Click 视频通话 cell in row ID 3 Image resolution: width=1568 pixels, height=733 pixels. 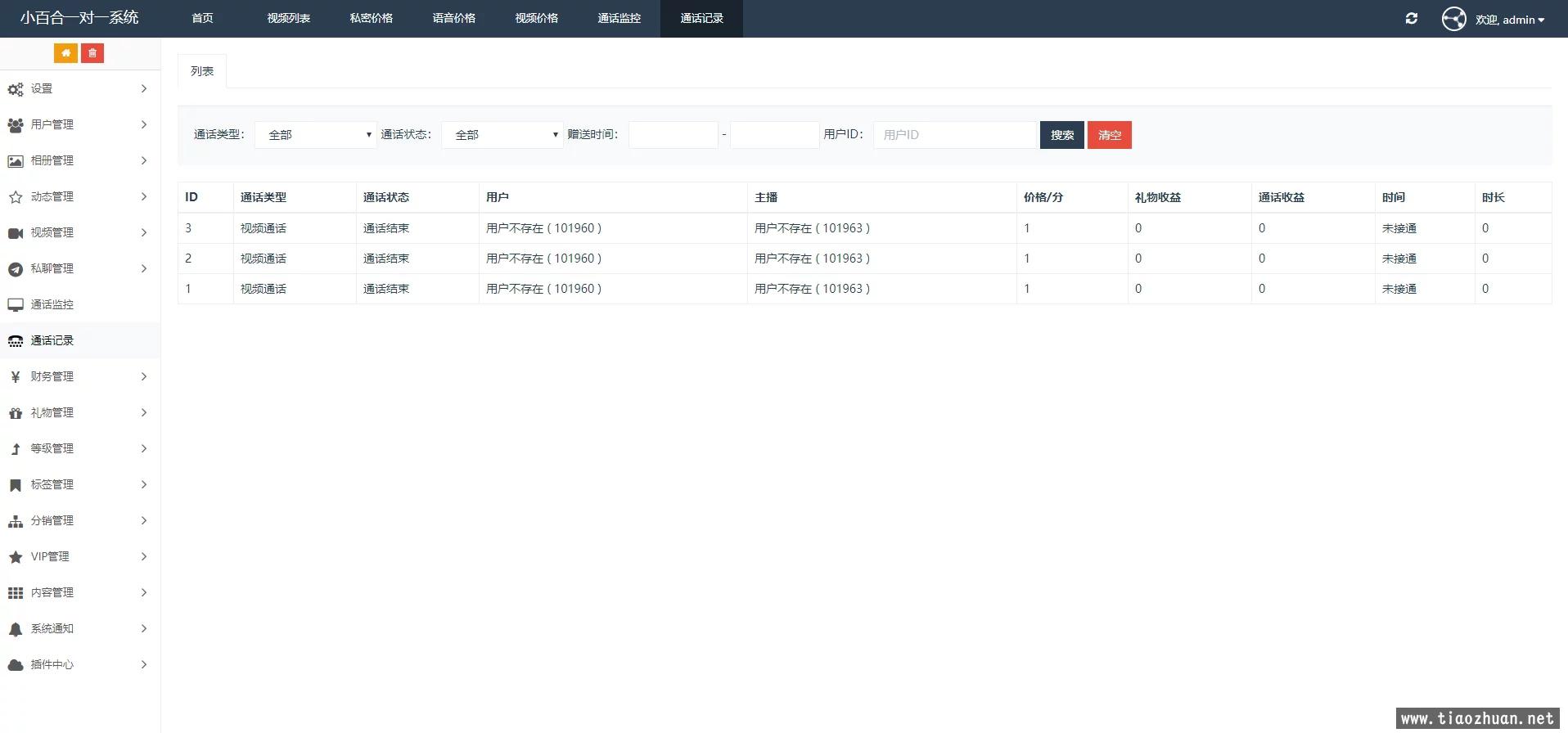[264, 228]
